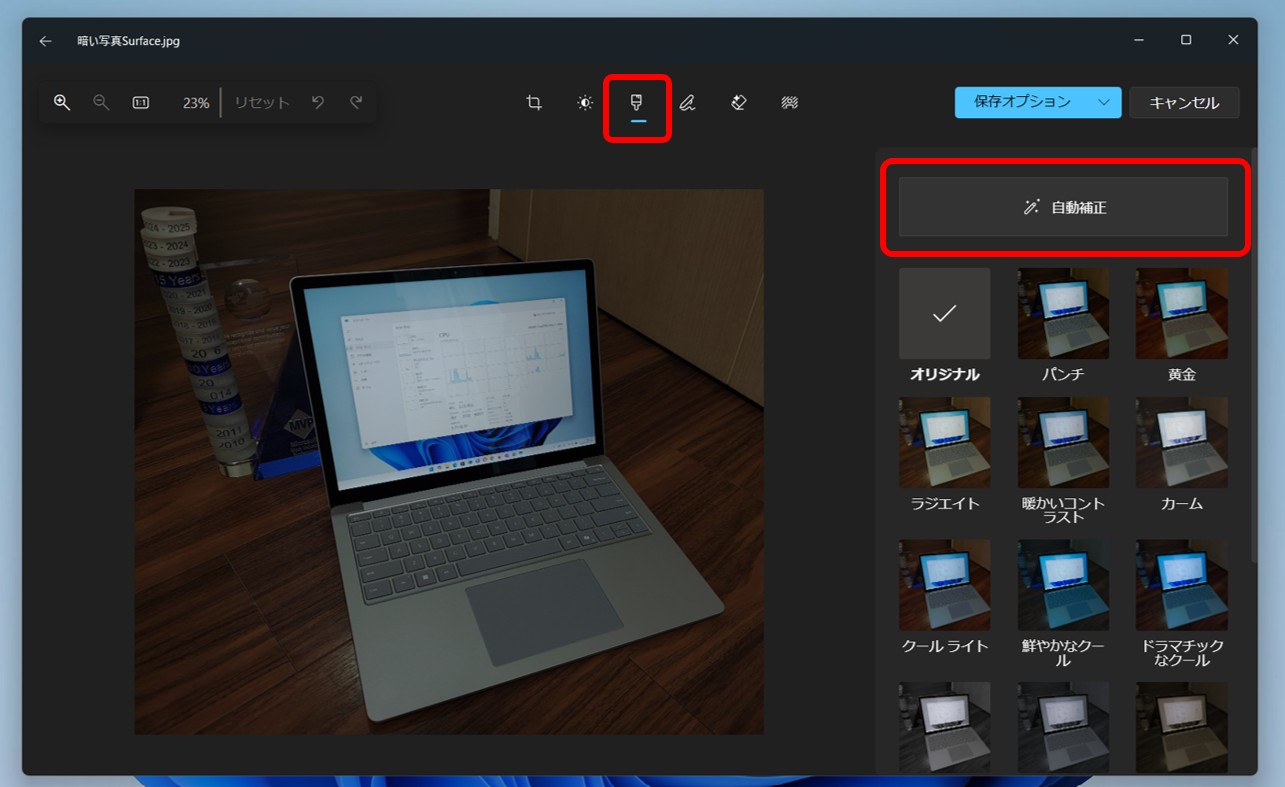Redo the last edit
Viewport: 1285px width, 787px height.
356,102
